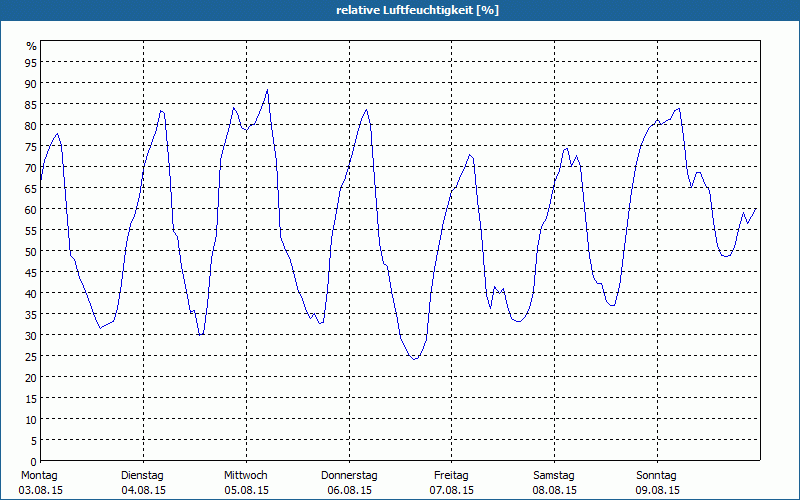Select the Montag day label

click(x=40, y=475)
